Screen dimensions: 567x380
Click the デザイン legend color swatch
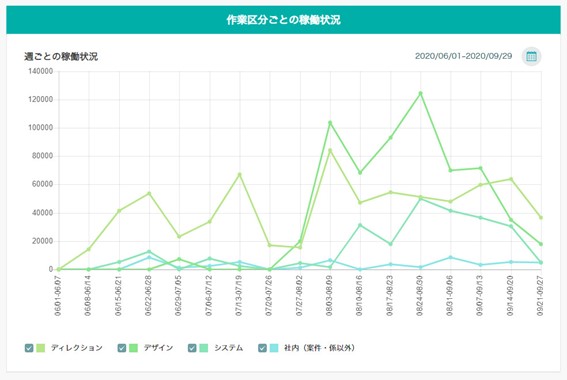[133, 348]
